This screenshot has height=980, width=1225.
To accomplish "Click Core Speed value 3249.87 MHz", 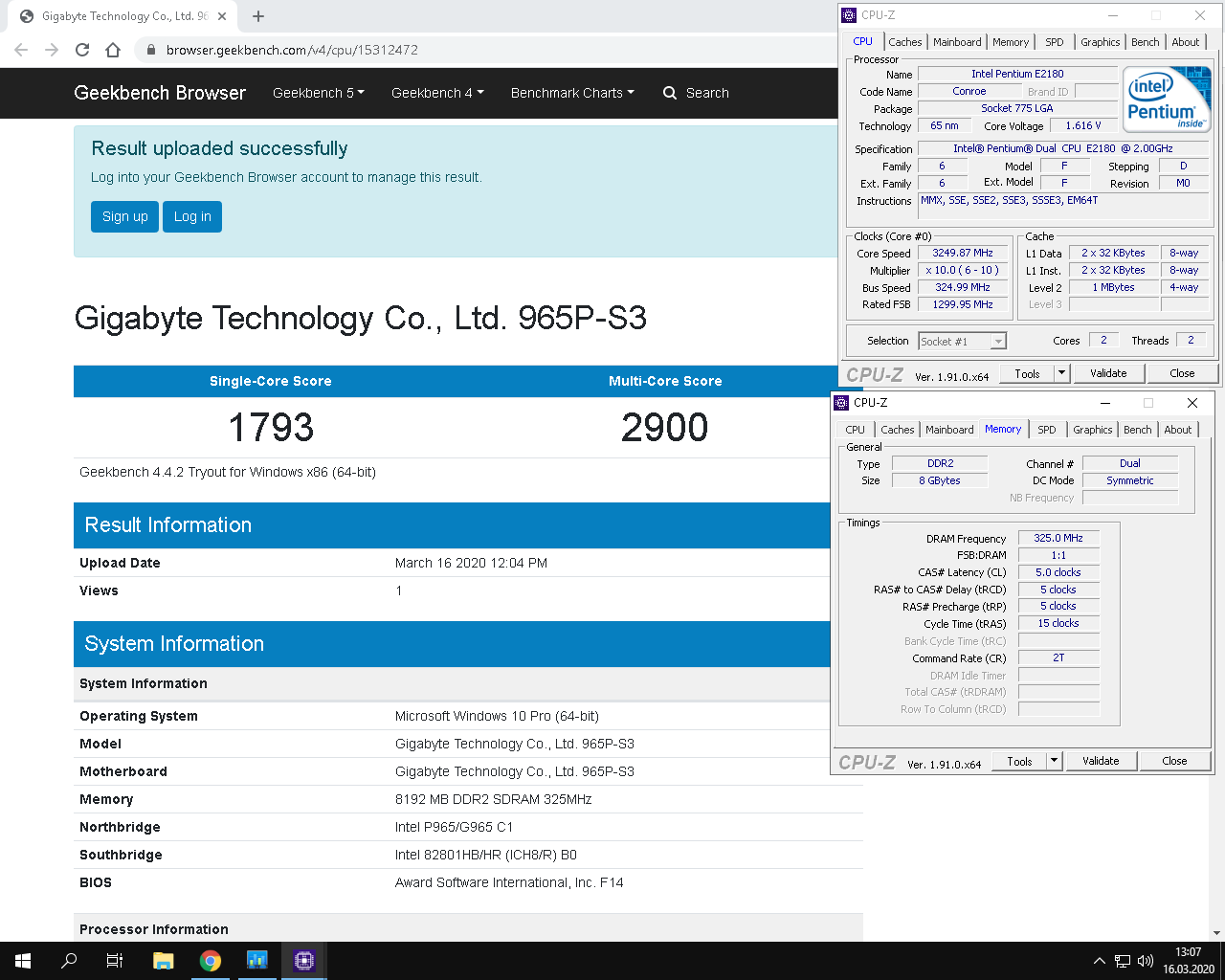I will click(963, 253).
